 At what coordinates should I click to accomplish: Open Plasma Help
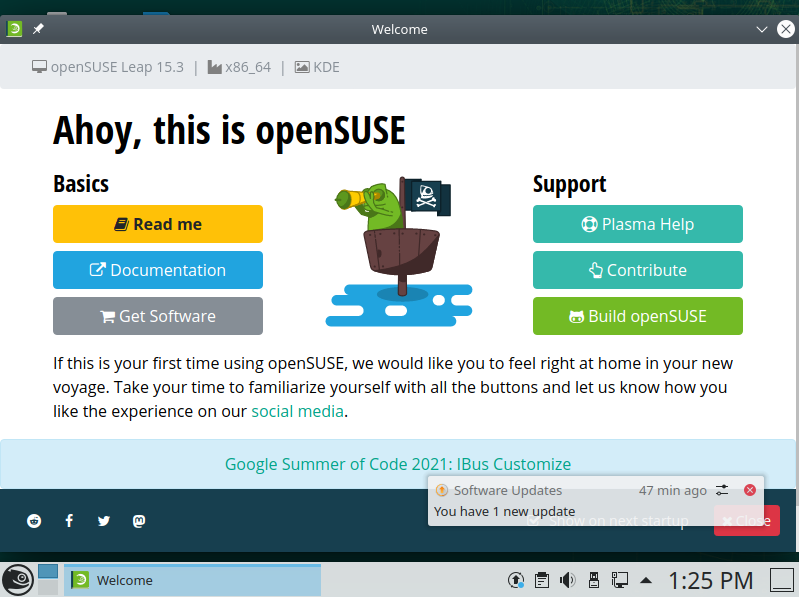tap(638, 224)
